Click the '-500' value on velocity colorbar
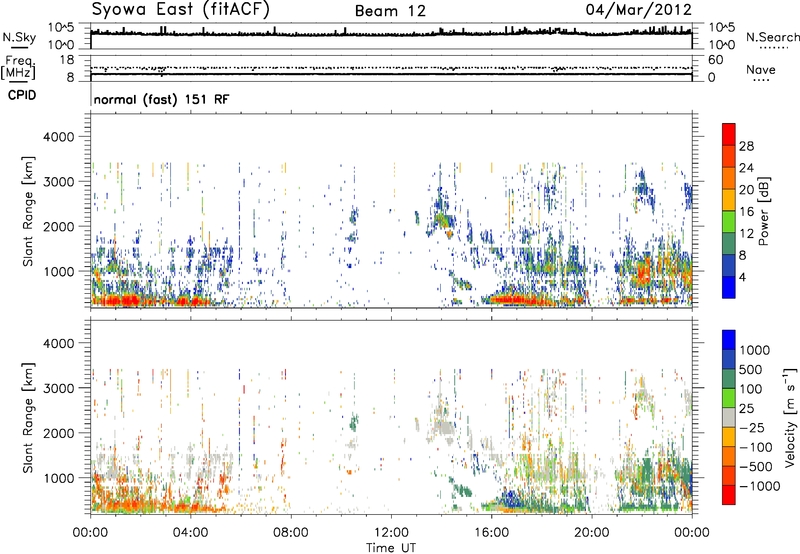This screenshot has width=800, height=554. tap(755, 467)
